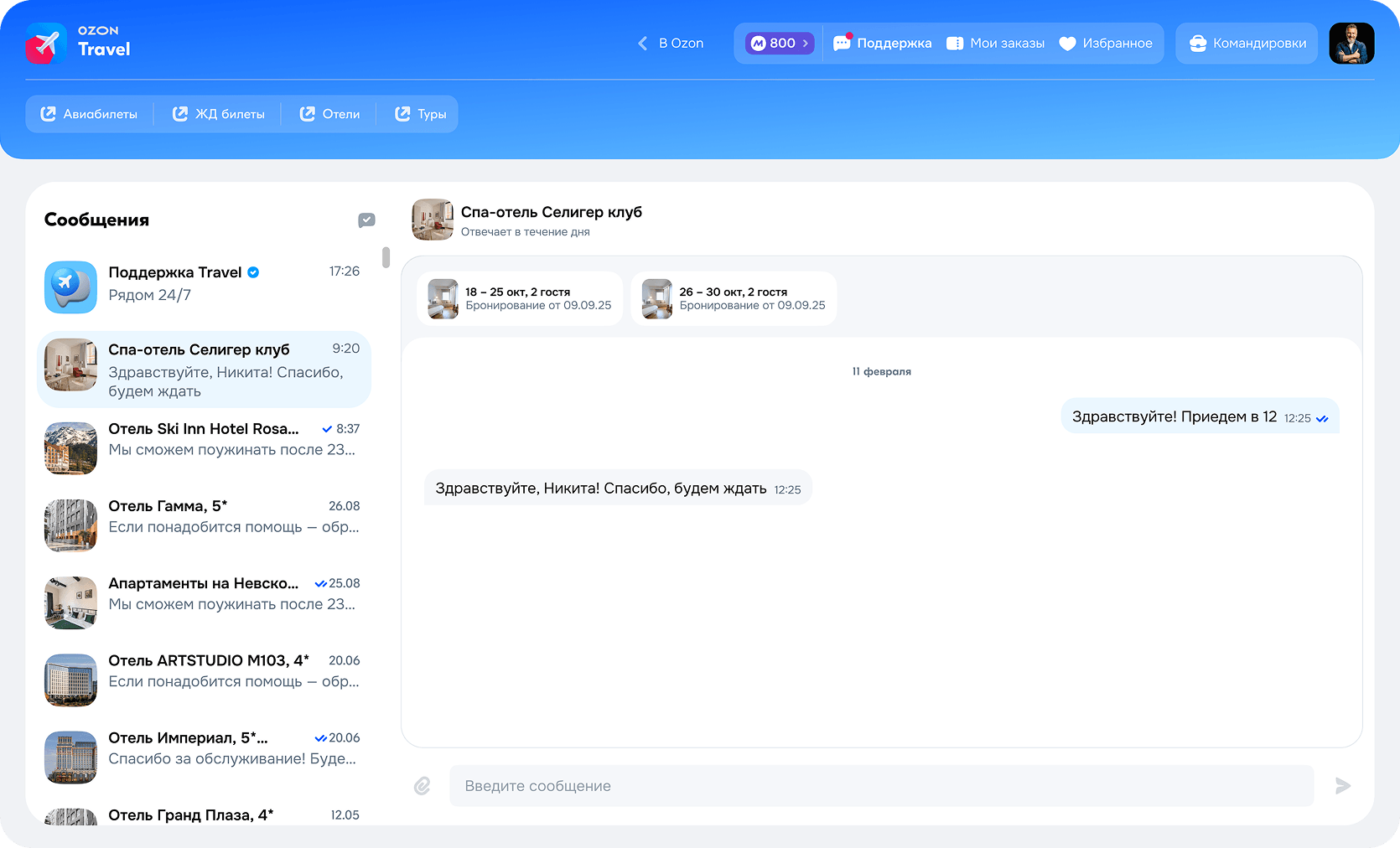Click the attach file paperclip icon
This screenshot has height=848, width=1400.
coord(423,786)
